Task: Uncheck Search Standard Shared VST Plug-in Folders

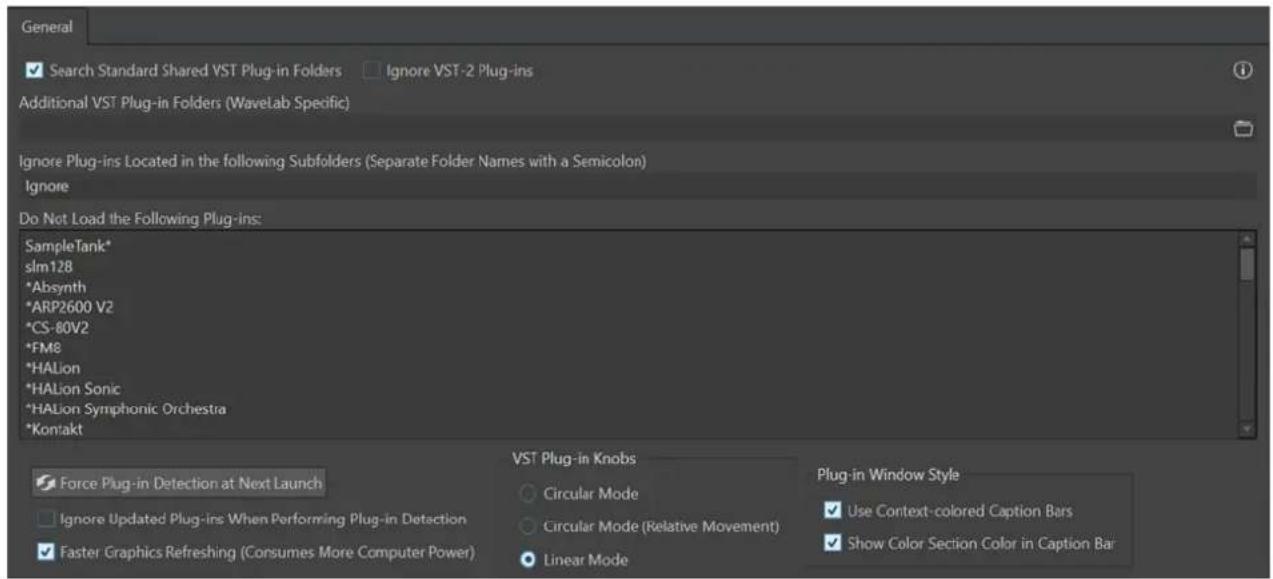Action: (36, 71)
